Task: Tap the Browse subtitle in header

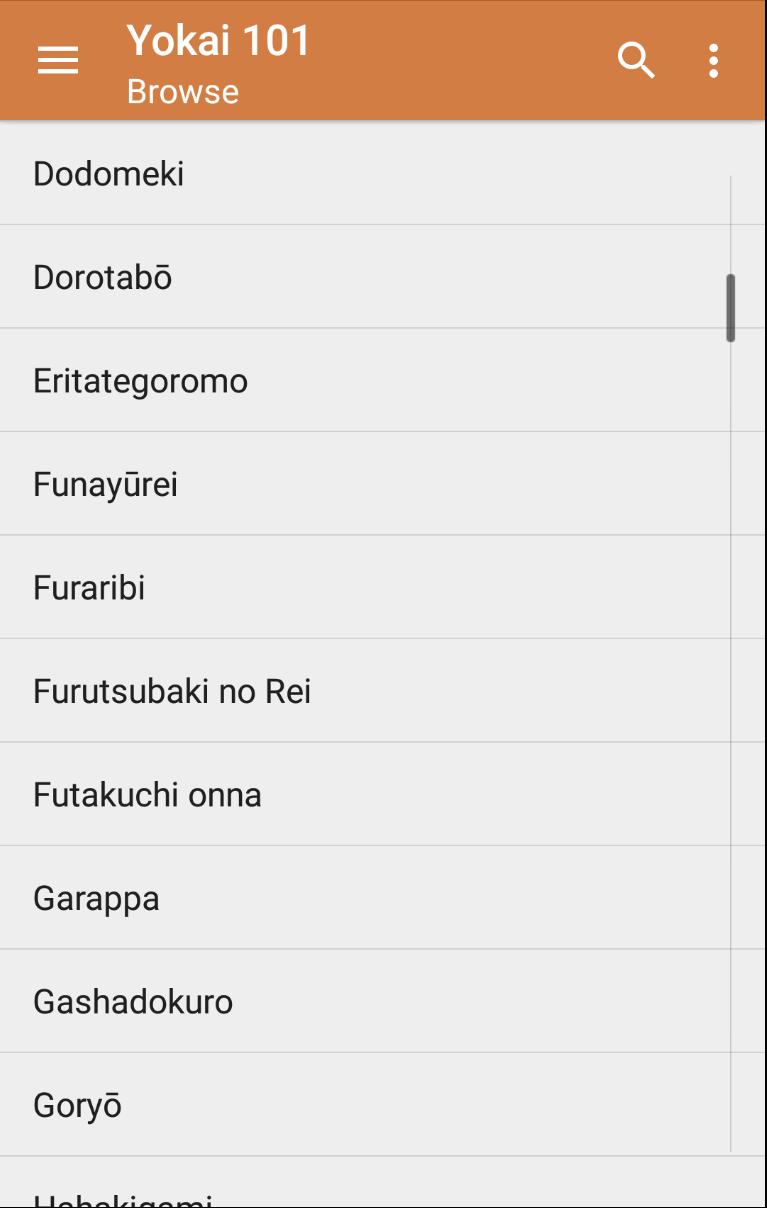Action: pyautogui.click(x=183, y=92)
